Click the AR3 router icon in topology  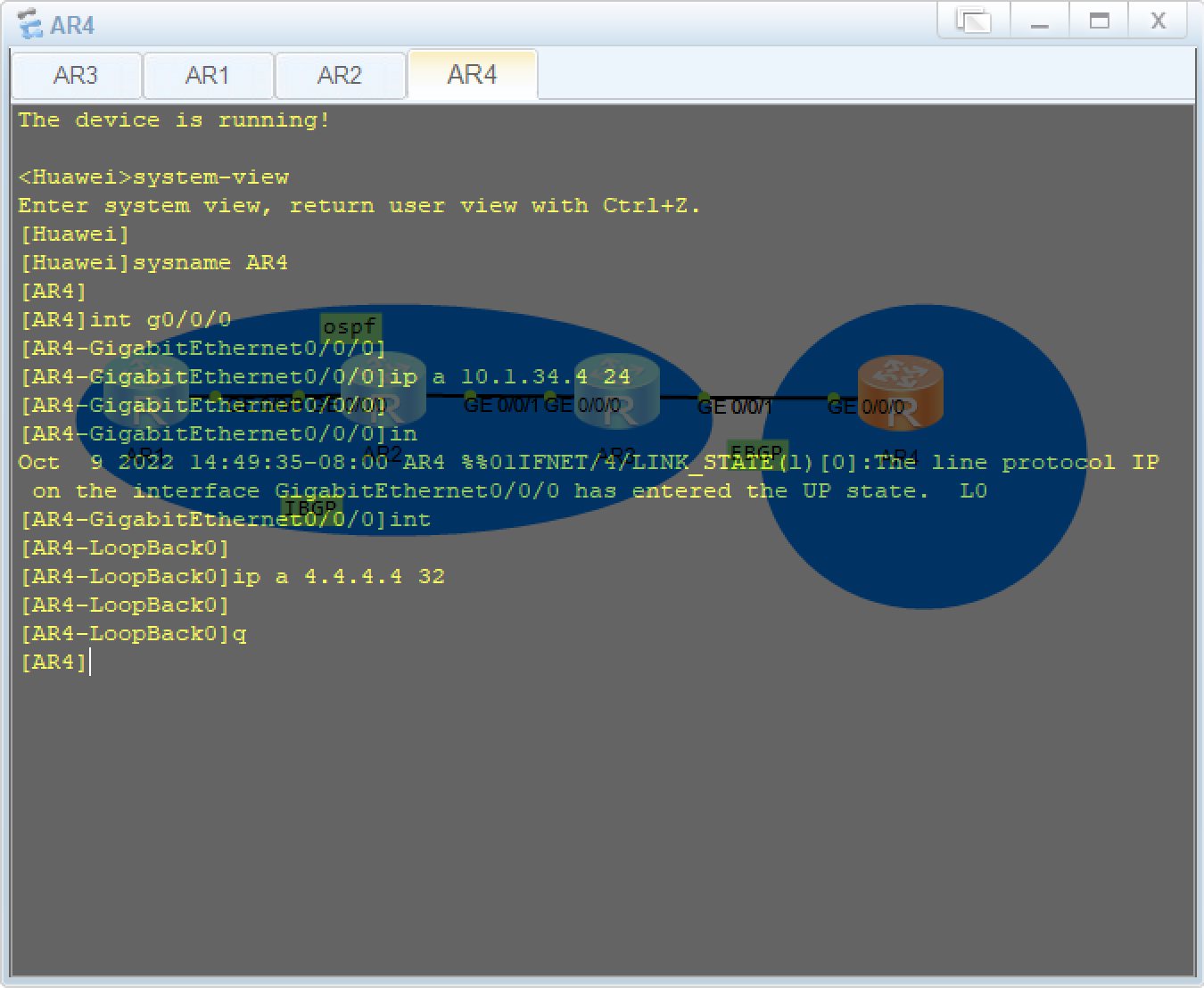(615, 393)
